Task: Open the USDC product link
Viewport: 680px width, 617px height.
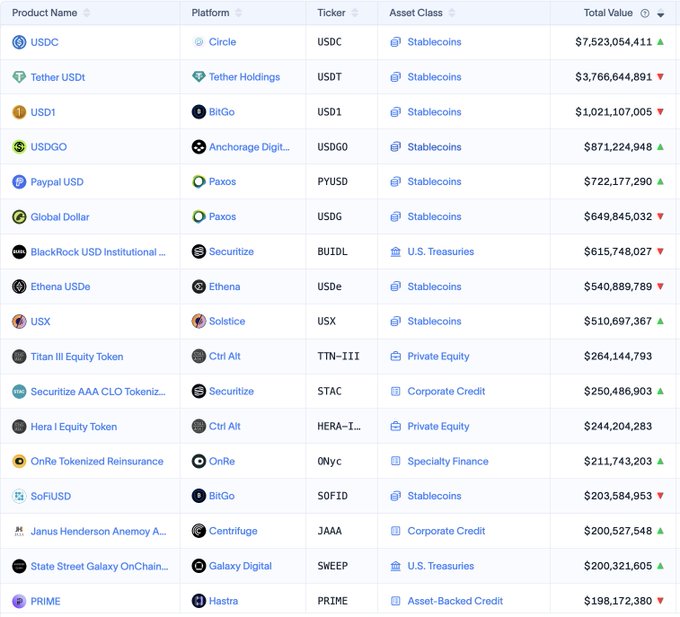Action: tap(44, 42)
